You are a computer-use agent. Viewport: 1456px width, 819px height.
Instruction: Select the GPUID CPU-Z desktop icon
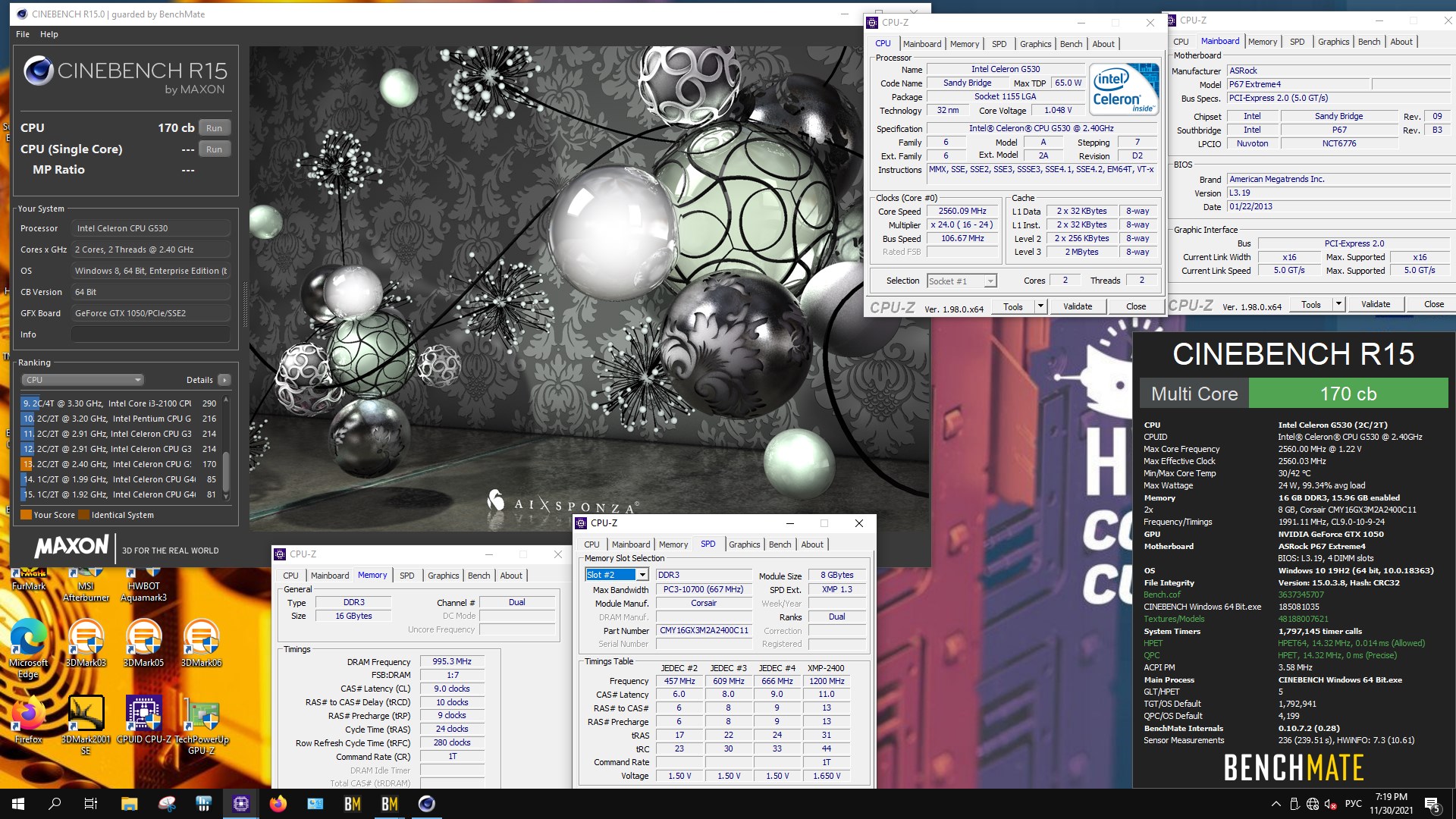point(144,720)
